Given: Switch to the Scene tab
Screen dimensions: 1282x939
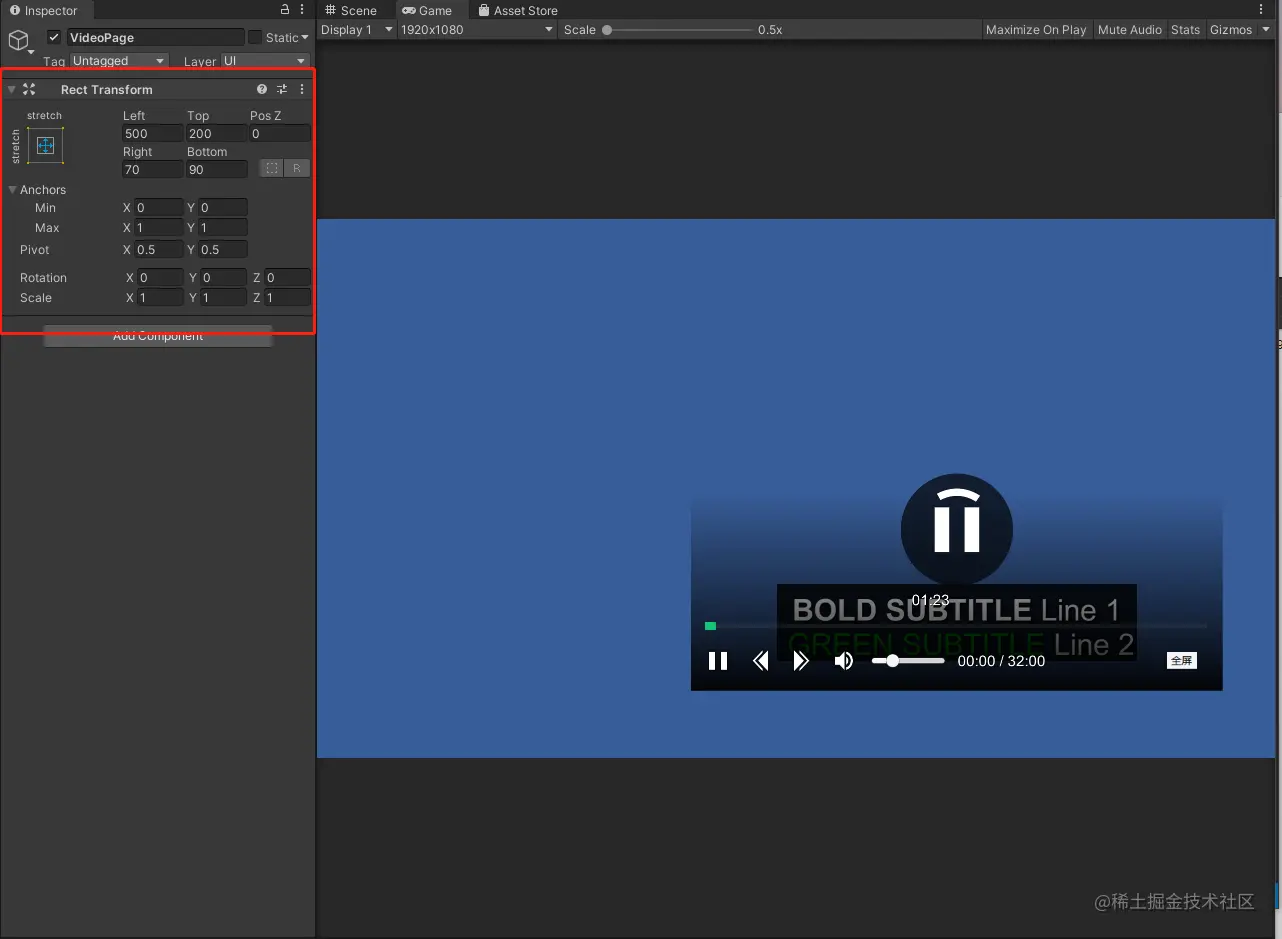Looking at the screenshot, I should [351, 10].
